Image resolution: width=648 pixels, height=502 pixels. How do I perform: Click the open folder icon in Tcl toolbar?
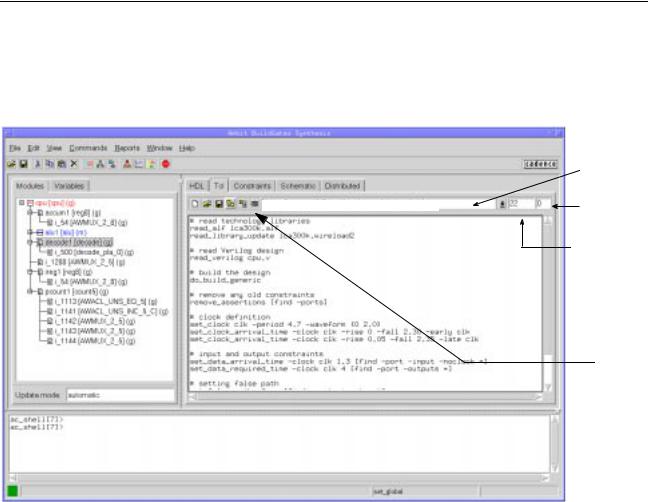(207, 204)
